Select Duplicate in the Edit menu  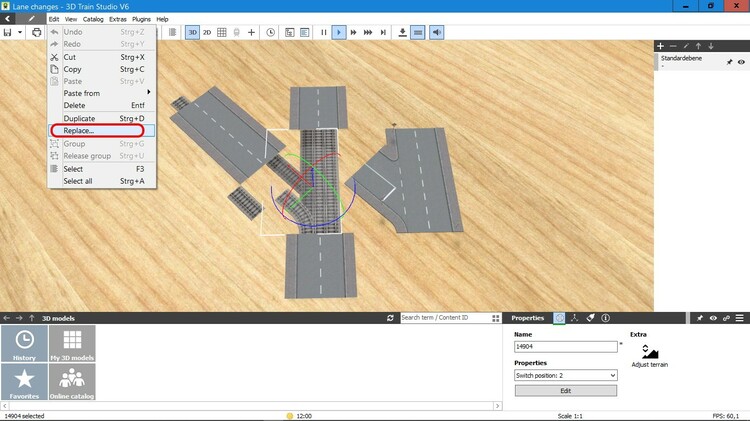tap(80, 118)
